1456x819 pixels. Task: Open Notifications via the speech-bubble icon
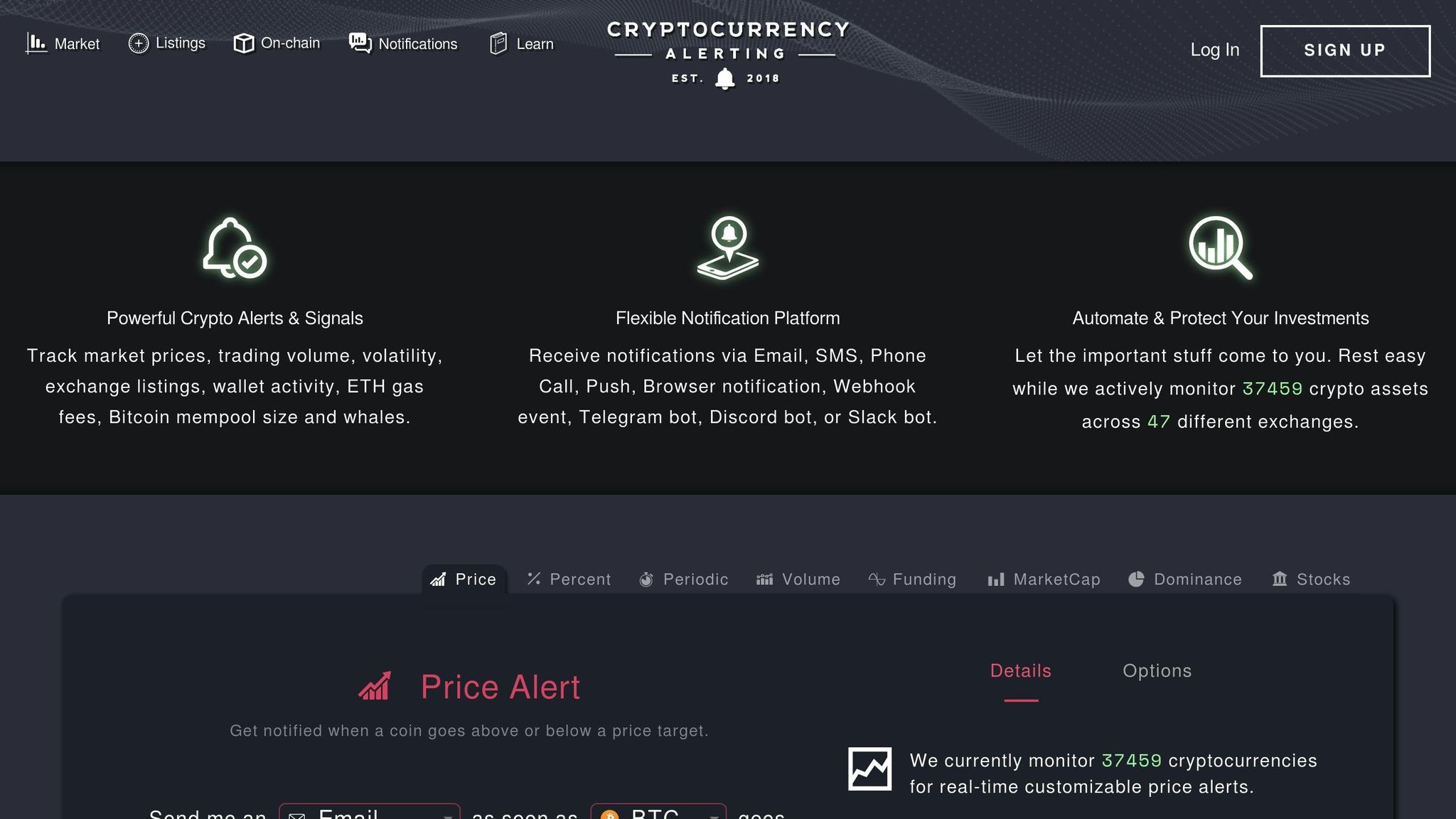tap(359, 43)
